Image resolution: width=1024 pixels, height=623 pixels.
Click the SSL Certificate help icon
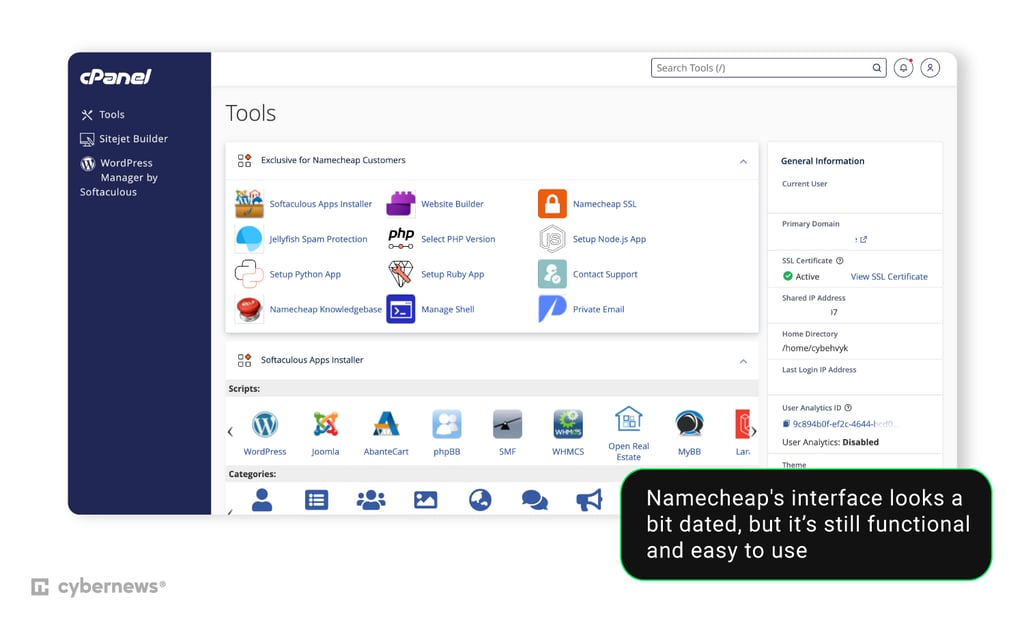[840, 261]
